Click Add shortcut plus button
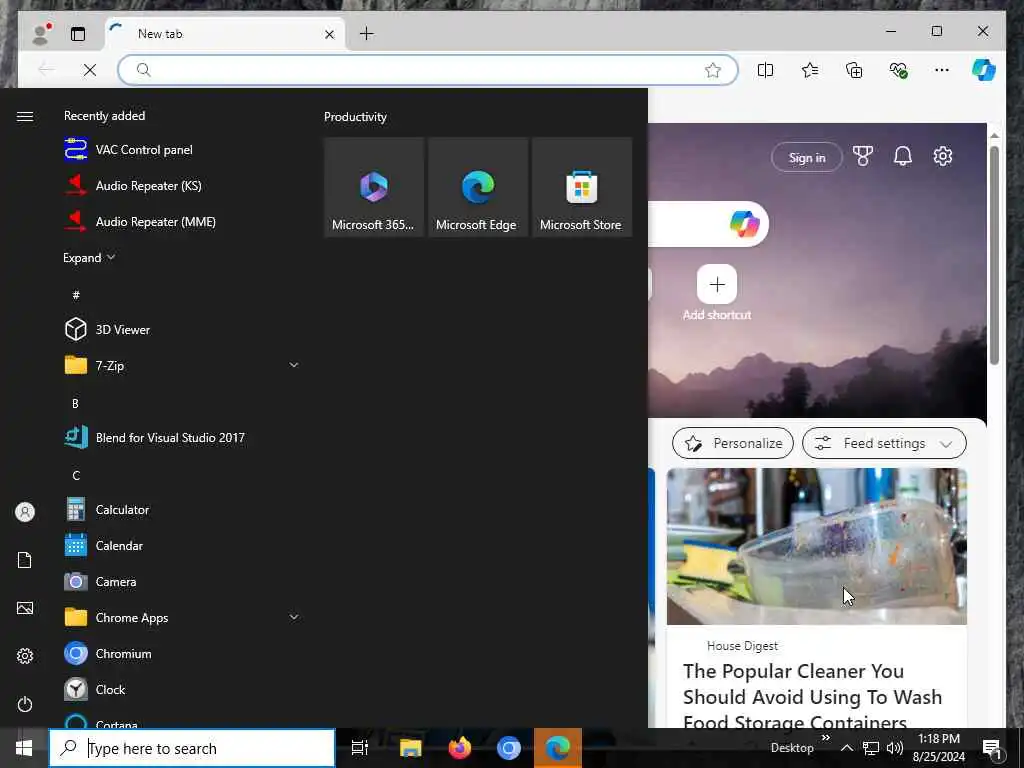Viewport: 1024px width, 768px height. [717, 284]
